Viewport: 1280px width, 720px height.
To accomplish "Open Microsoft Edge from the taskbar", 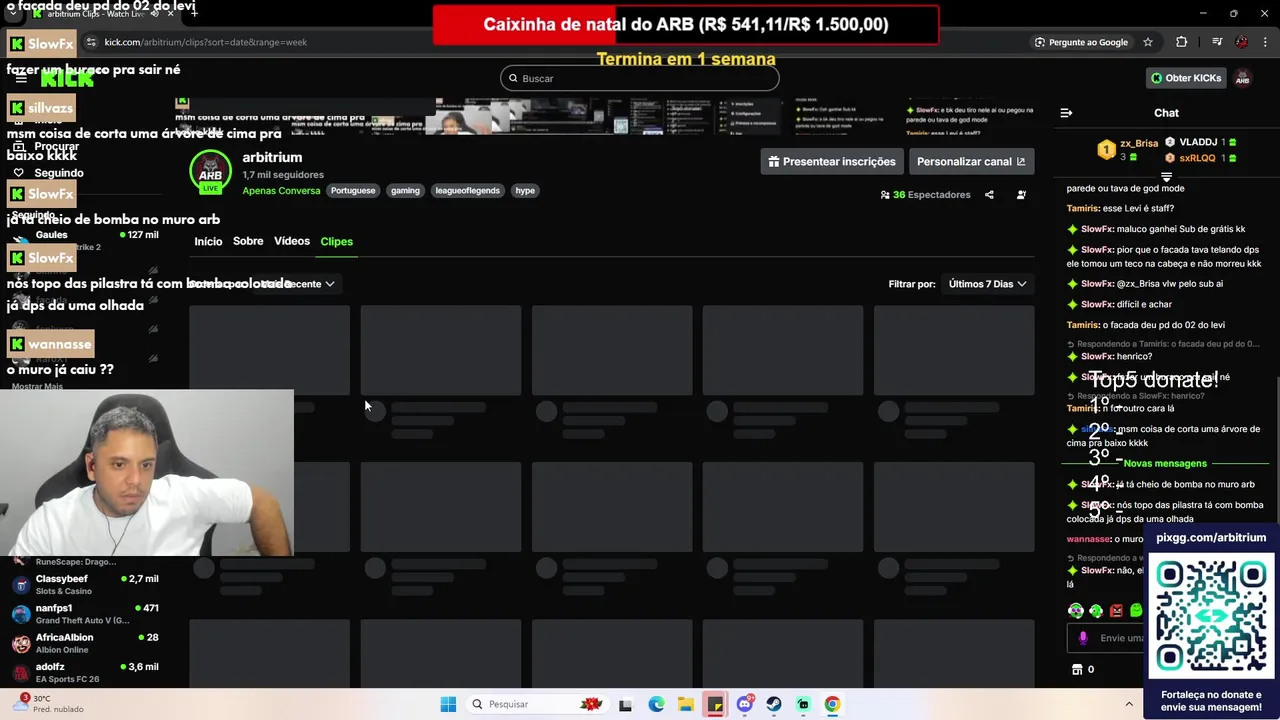I will pyautogui.click(x=656, y=704).
